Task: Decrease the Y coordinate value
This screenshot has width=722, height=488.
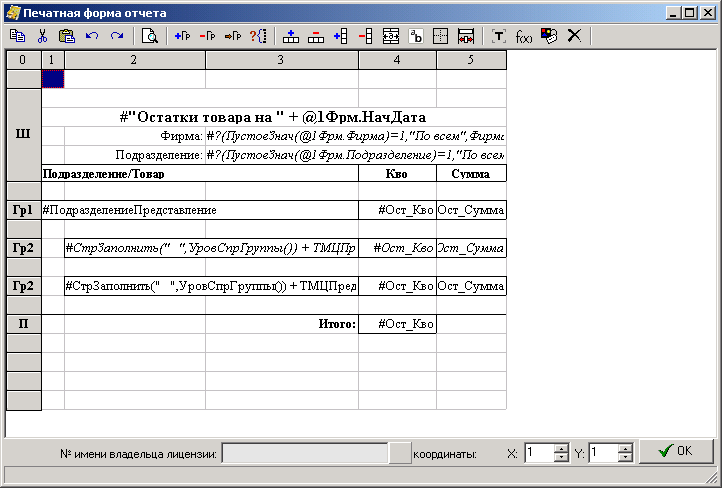Action: coord(625,458)
